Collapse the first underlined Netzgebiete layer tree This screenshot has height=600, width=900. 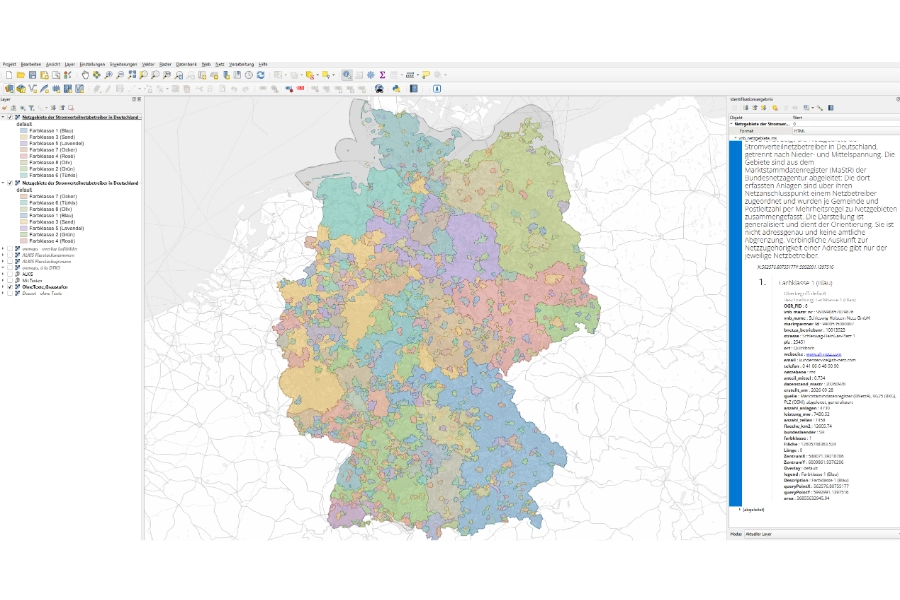[x=3, y=117]
